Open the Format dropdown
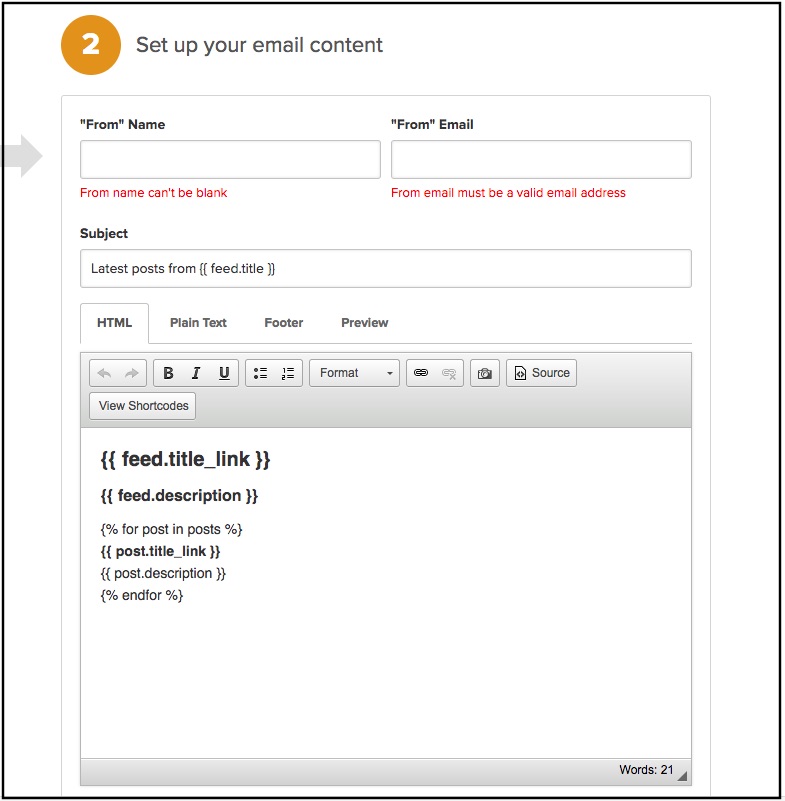The image size is (785, 801). 354,373
